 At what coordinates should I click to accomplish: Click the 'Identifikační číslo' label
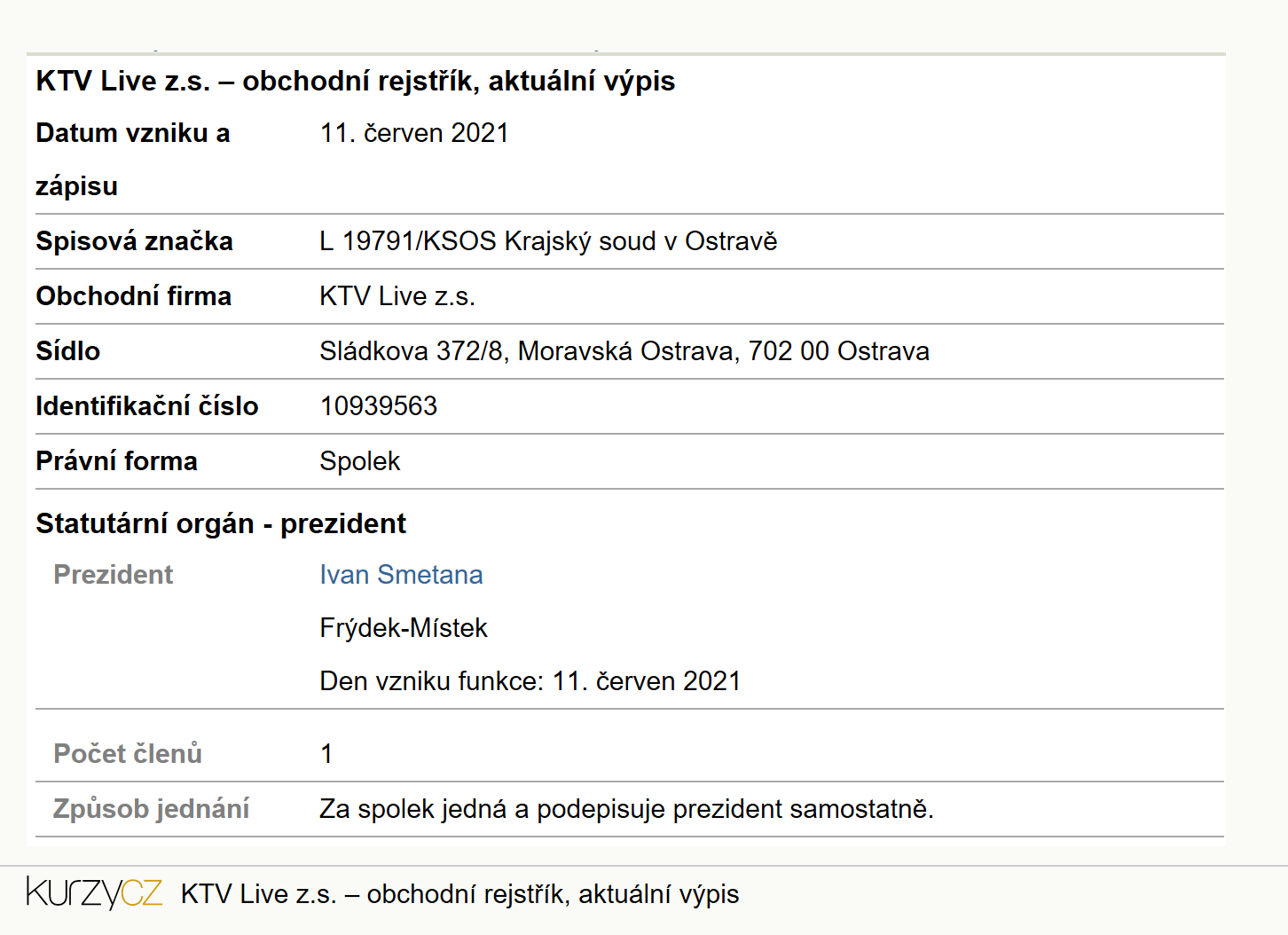tap(146, 406)
